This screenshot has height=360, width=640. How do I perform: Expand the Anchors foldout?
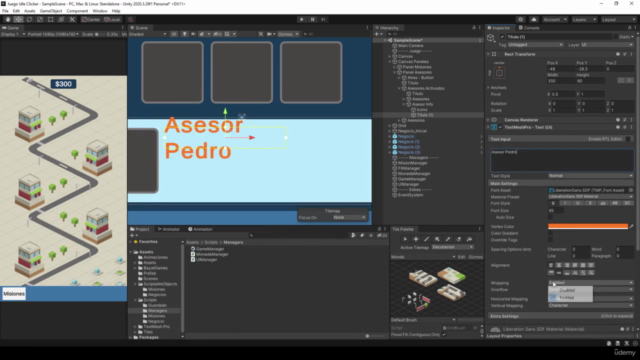[488, 87]
